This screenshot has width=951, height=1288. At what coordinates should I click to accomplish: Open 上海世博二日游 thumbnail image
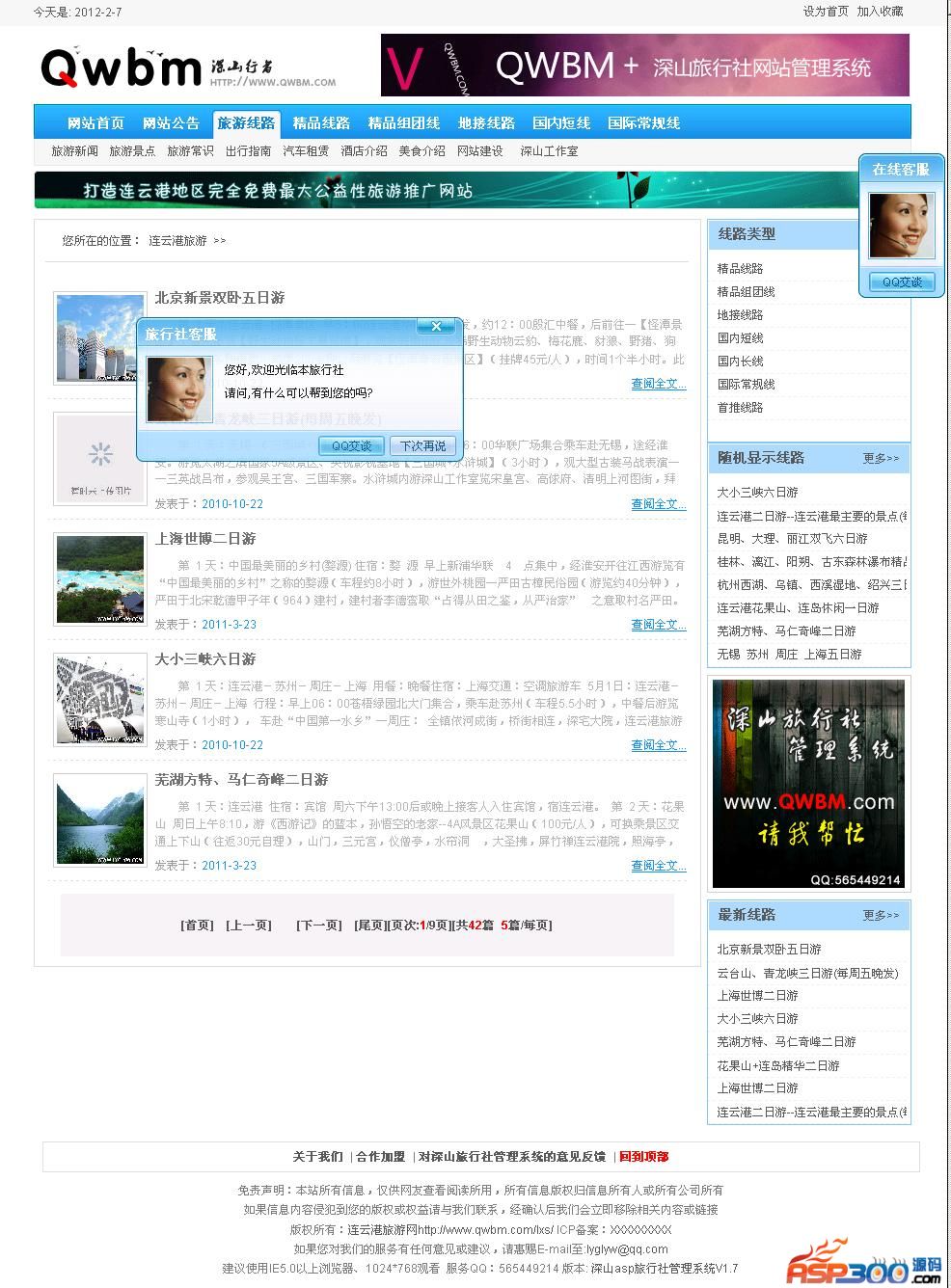point(100,578)
